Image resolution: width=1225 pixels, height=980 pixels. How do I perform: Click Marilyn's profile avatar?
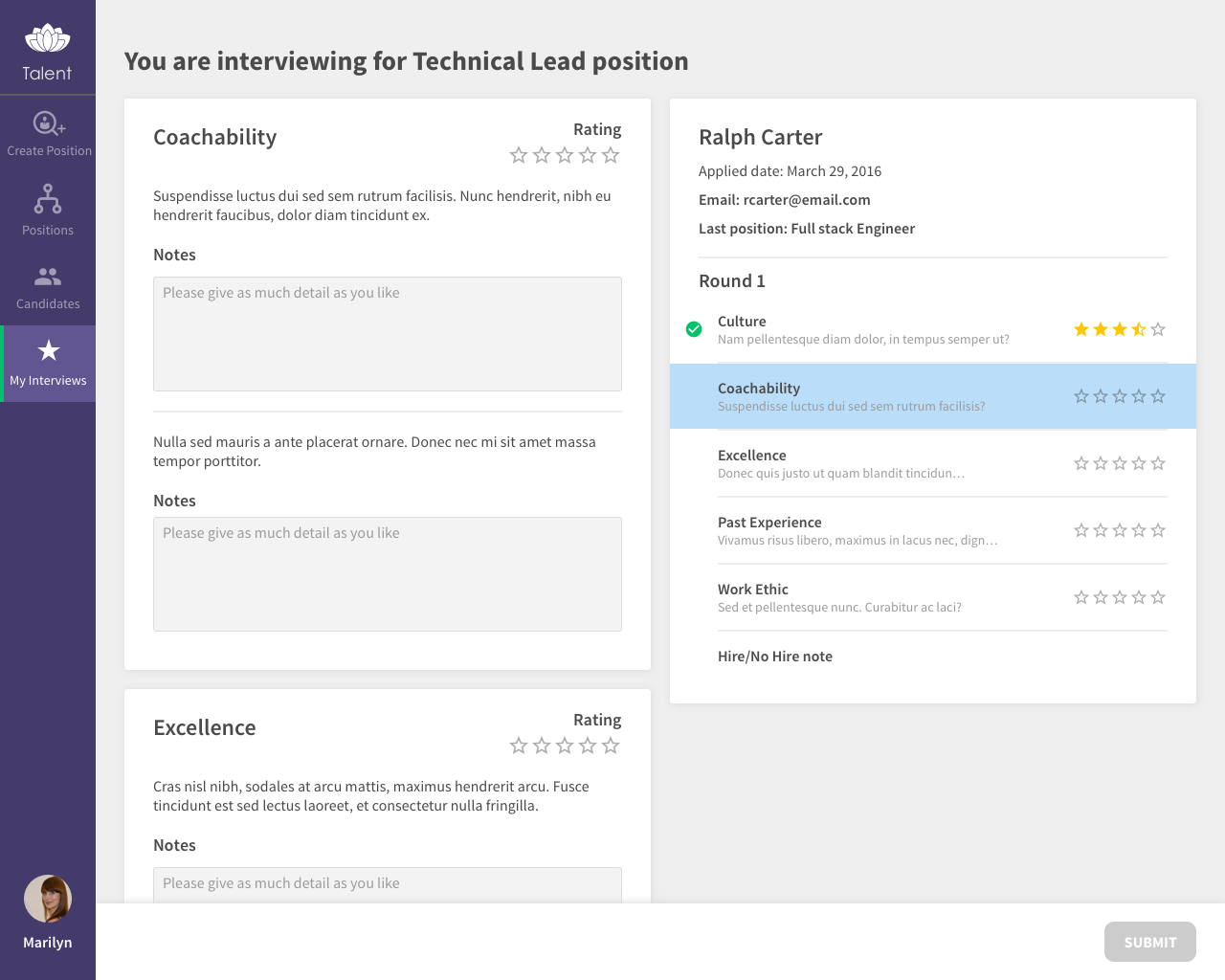tap(48, 899)
